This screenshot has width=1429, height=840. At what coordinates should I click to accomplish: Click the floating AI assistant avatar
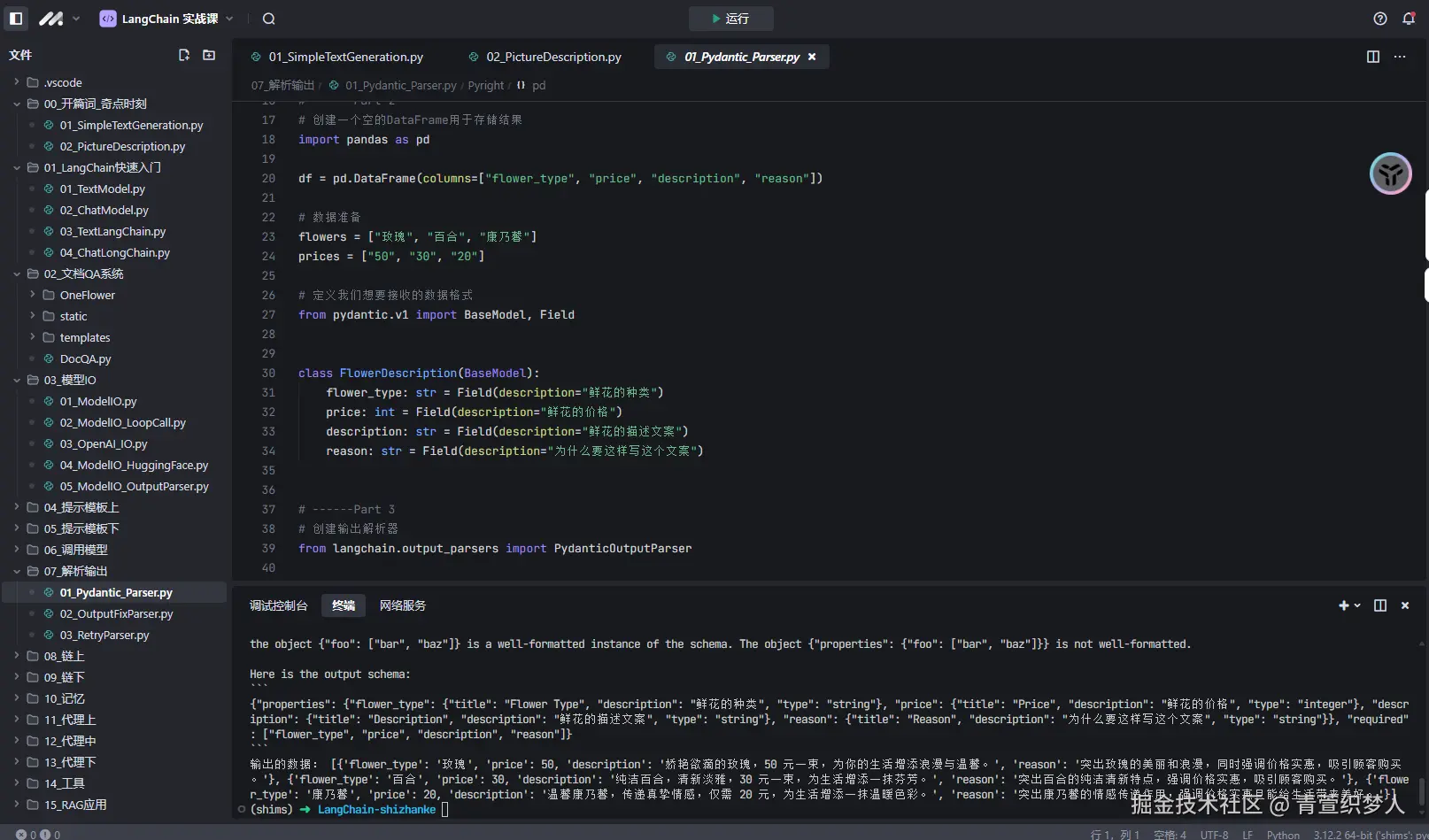pyautogui.click(x=1390, y=173)
